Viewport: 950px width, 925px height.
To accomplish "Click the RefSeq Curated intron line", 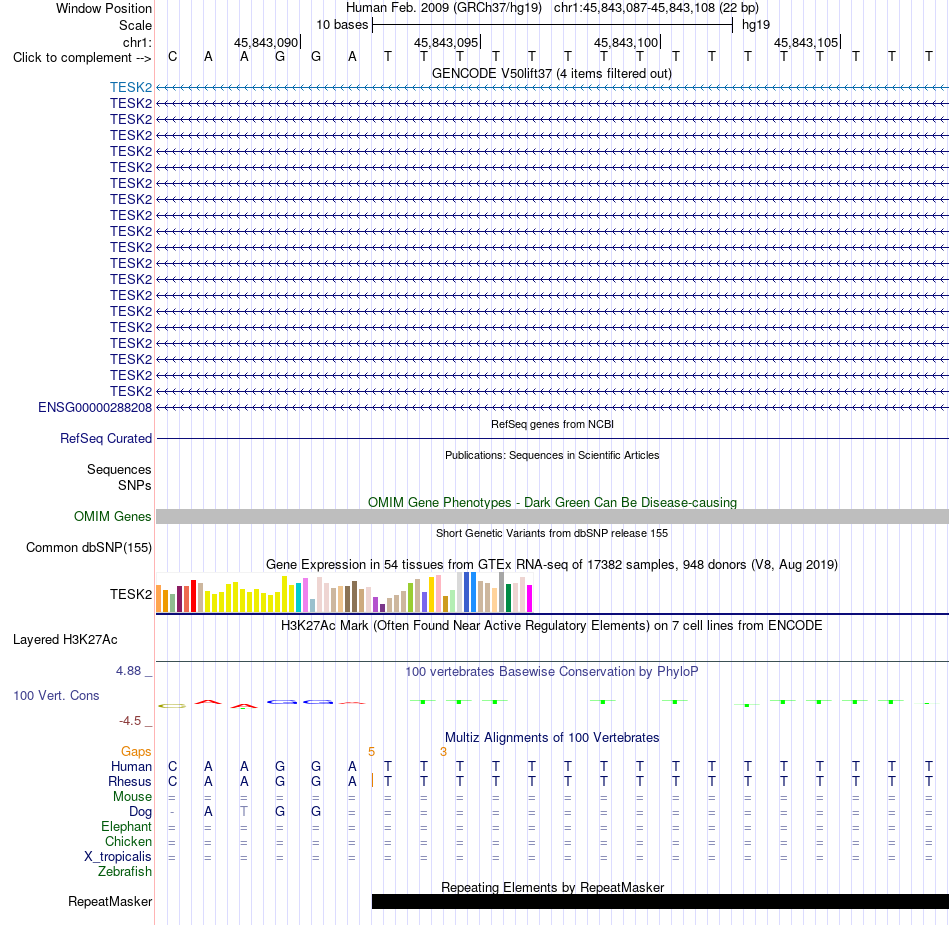I will coord(553,438).
